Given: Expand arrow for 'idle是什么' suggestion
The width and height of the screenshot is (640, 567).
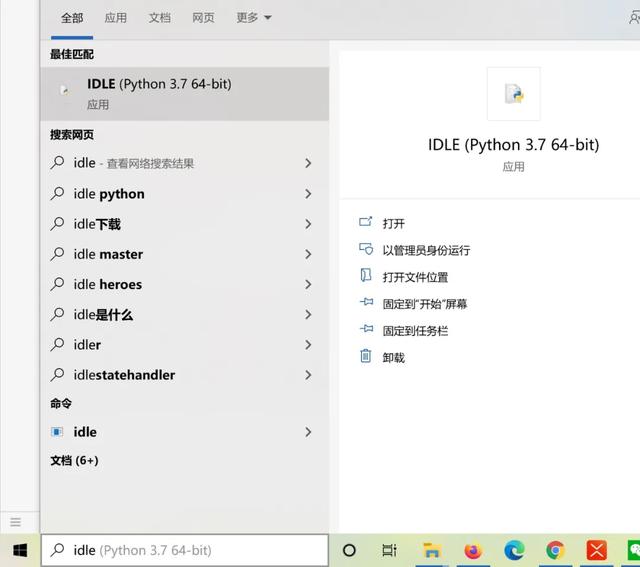Looking at the screenshot, I should tap(308, 315).
